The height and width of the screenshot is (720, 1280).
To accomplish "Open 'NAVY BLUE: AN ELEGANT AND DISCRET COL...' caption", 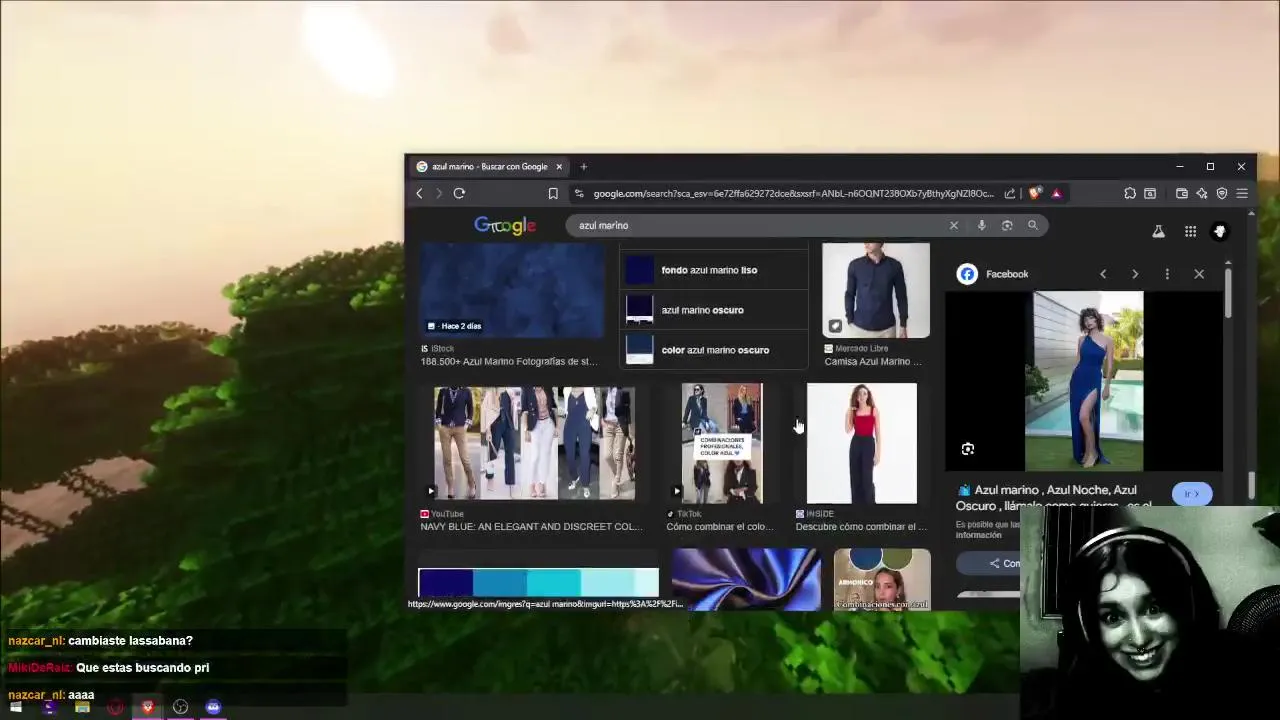I will click(x=531, y=527).
